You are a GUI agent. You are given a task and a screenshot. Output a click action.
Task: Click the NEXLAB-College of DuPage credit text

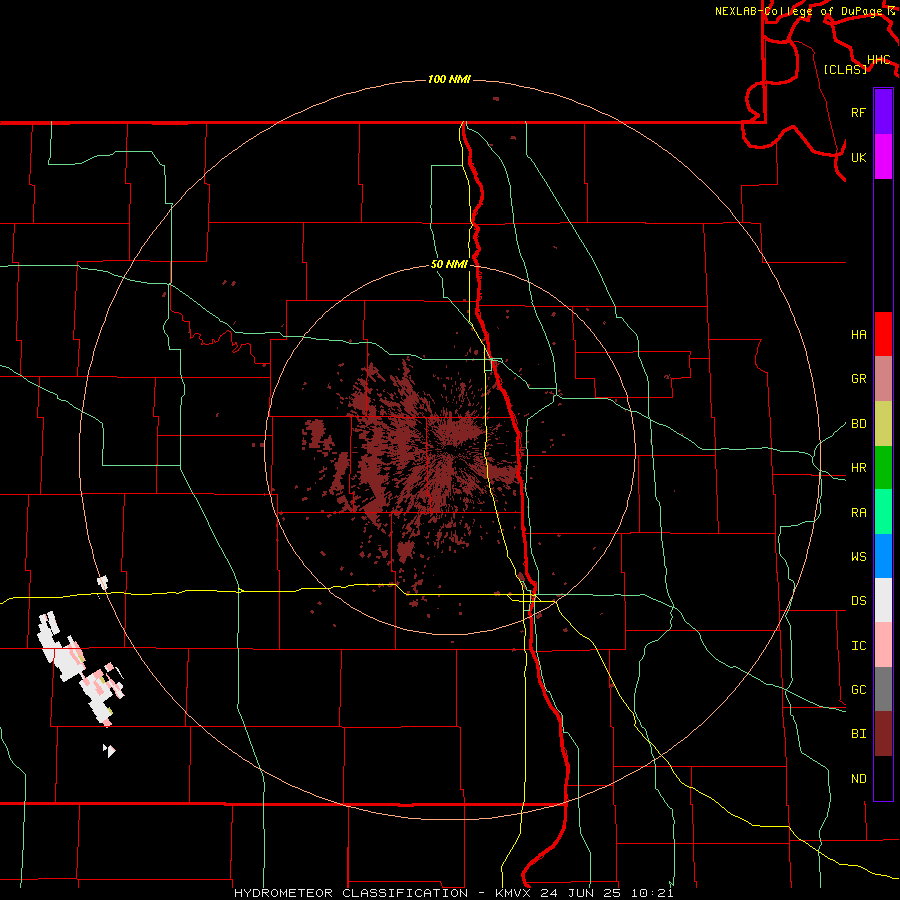[800, 11]
